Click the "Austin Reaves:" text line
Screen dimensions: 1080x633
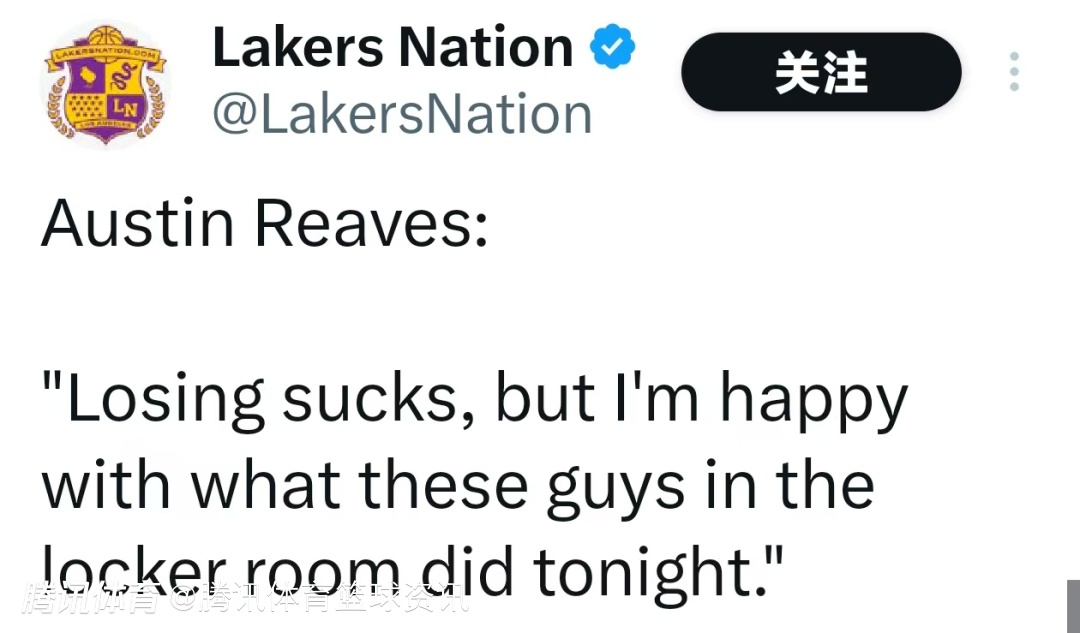[x=265, y=226]
